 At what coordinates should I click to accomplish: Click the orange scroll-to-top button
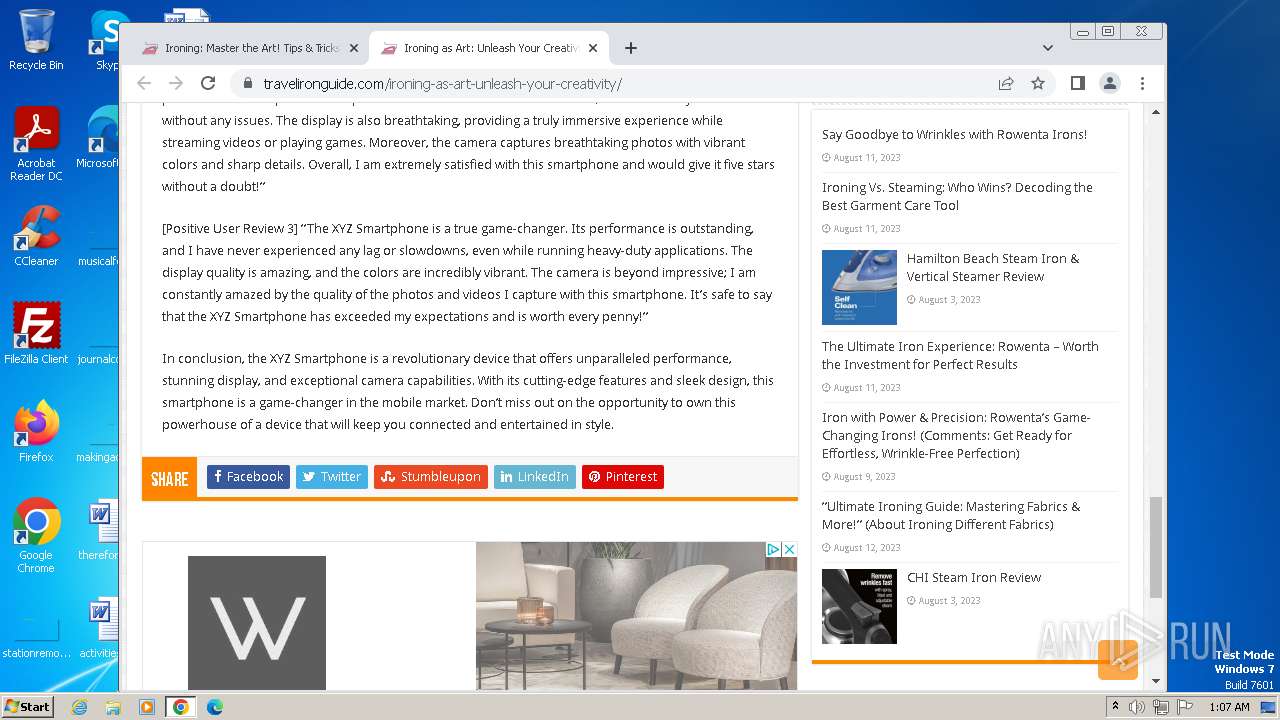pyautogui.click(x=1118, y=660)
